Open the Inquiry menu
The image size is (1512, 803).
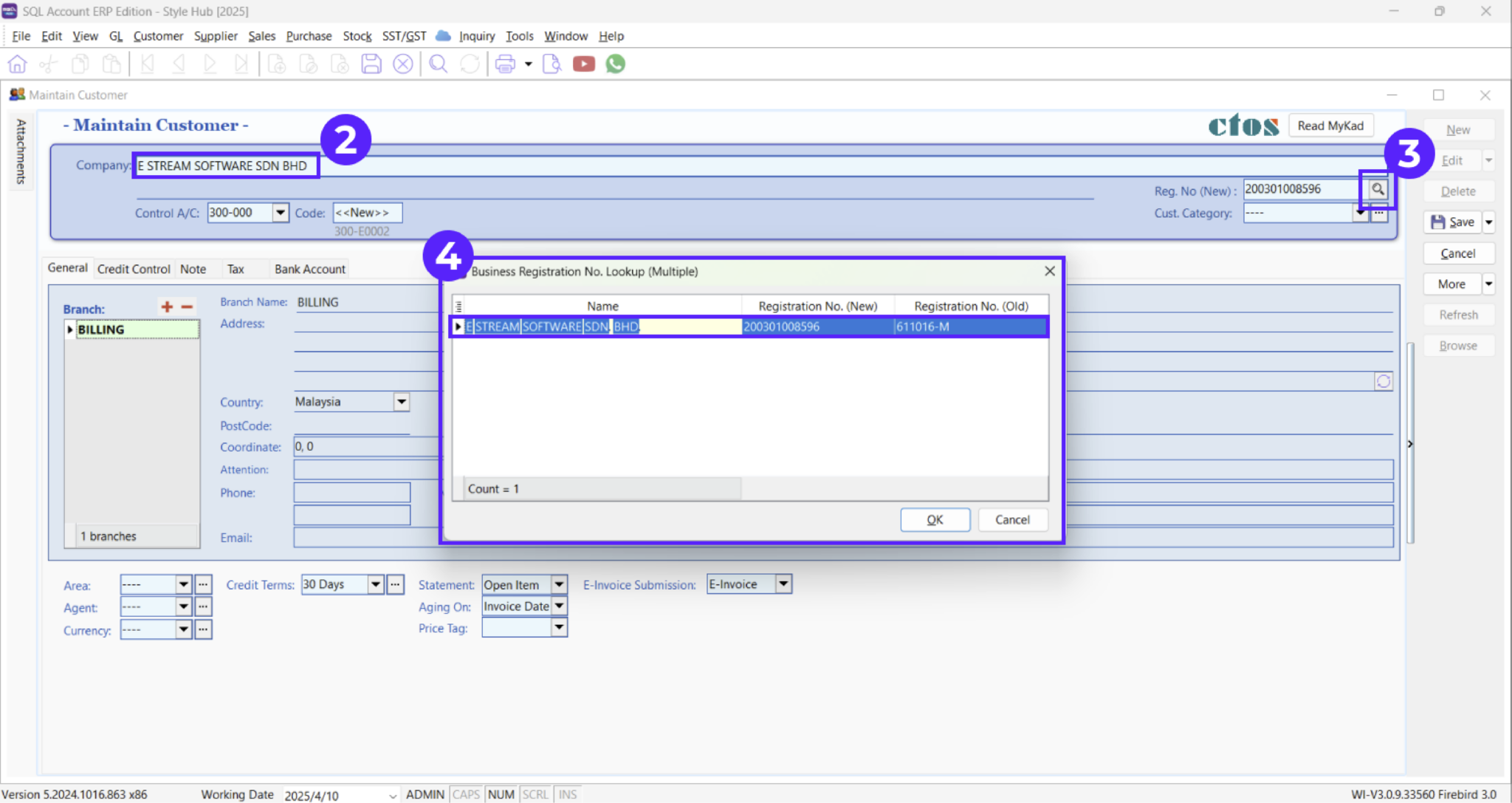coord(476,35)
